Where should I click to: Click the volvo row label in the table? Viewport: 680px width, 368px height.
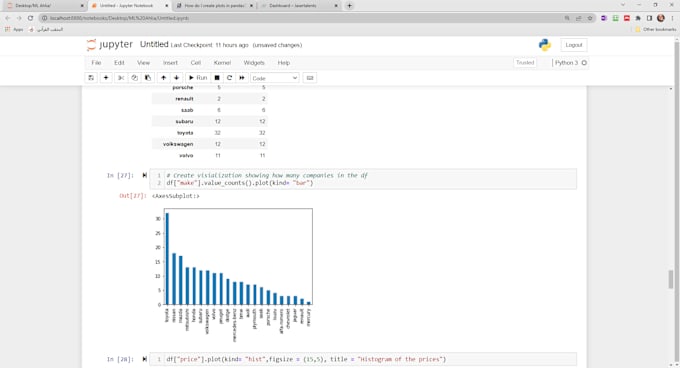186,155
